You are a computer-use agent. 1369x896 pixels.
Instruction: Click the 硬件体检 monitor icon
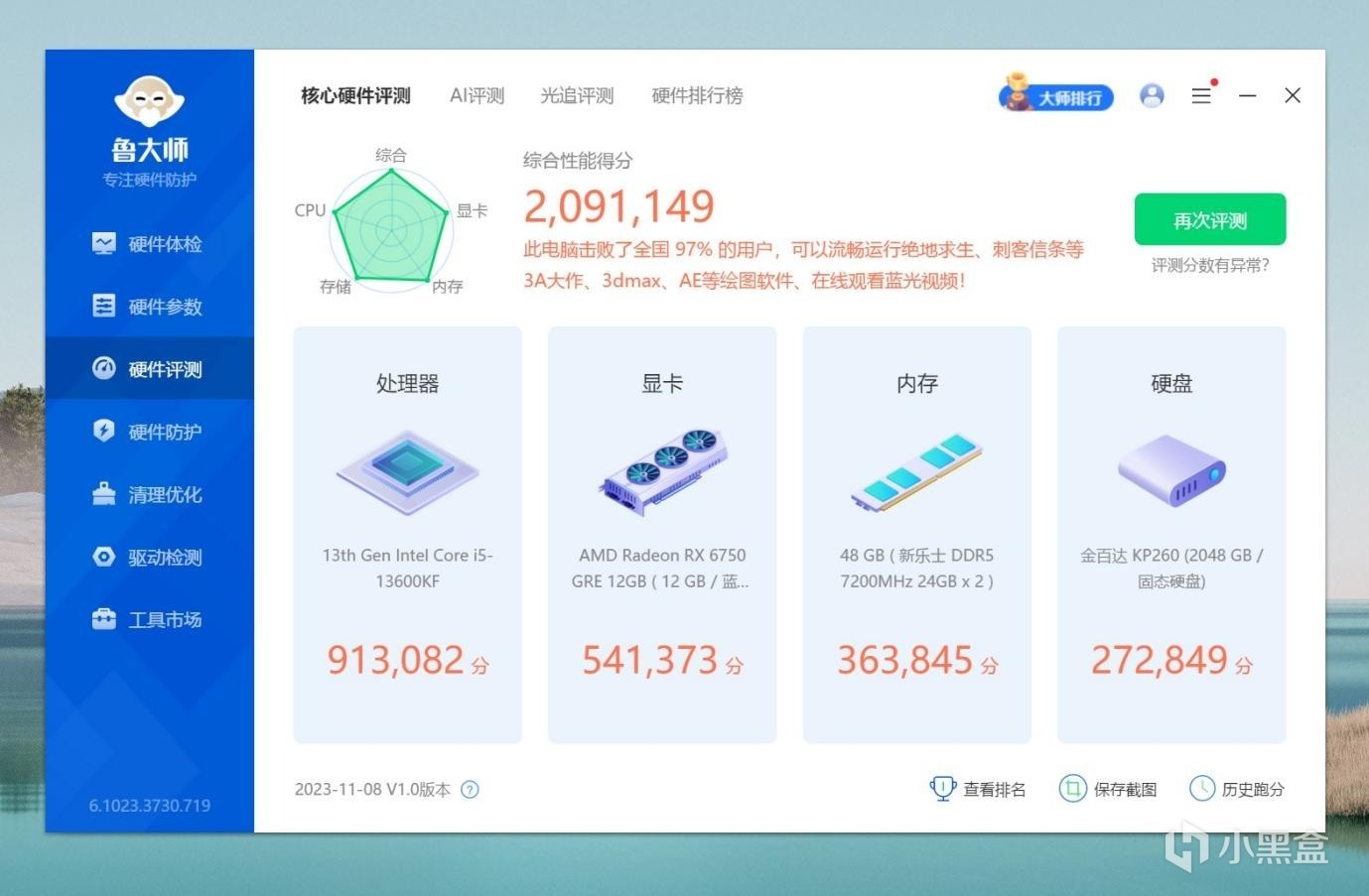(x=104, y=243)
